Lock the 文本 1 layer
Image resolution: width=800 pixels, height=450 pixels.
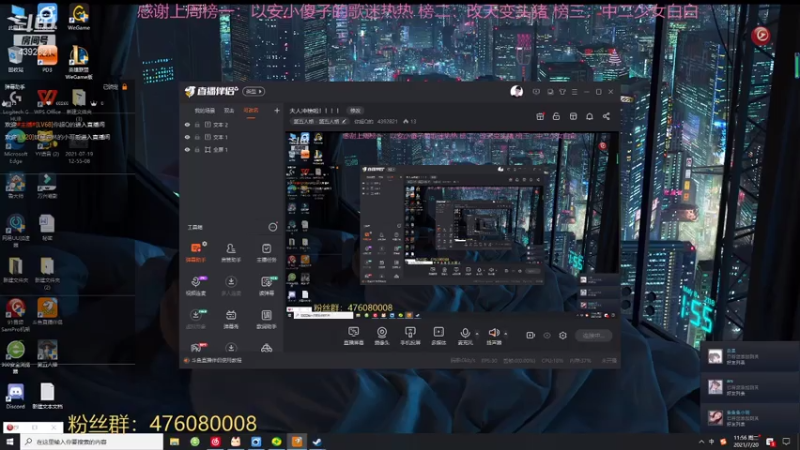[197, 137]
